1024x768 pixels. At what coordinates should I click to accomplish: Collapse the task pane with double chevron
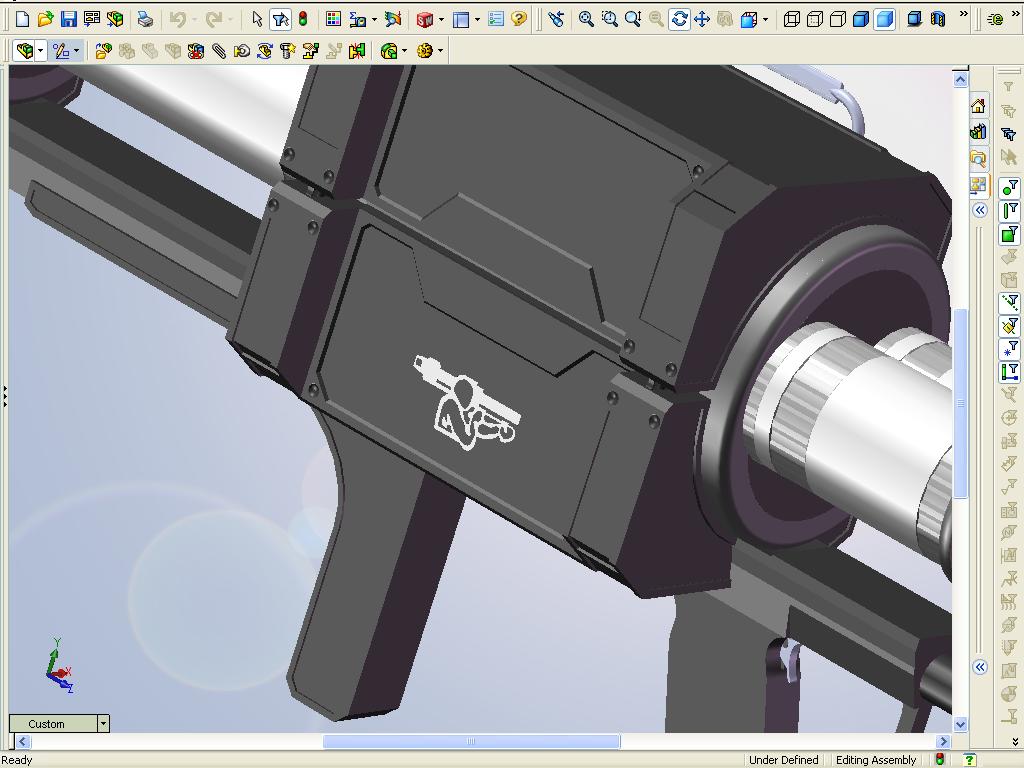[x=980, y=210]
